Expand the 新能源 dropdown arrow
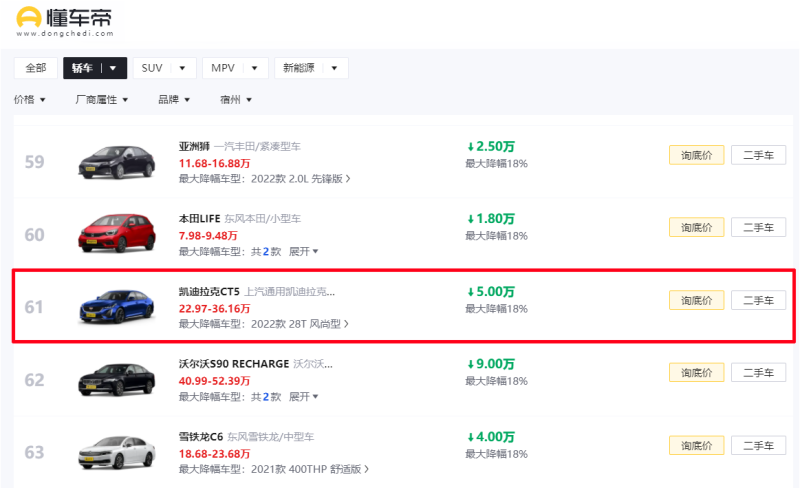The height and width of the screenshot is (488, 800). (334, 68)
